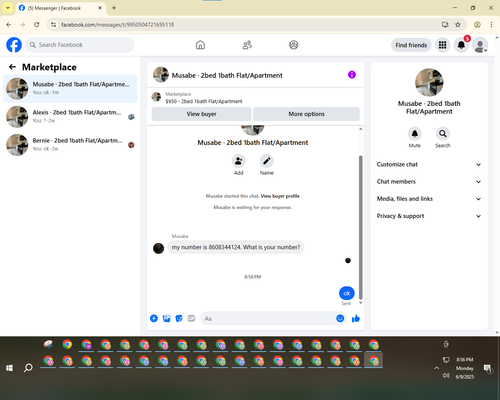Open the Notifications bell with red badge
Image resolution: width=500 pixels, height=400 pixels.
pos(461,45)
